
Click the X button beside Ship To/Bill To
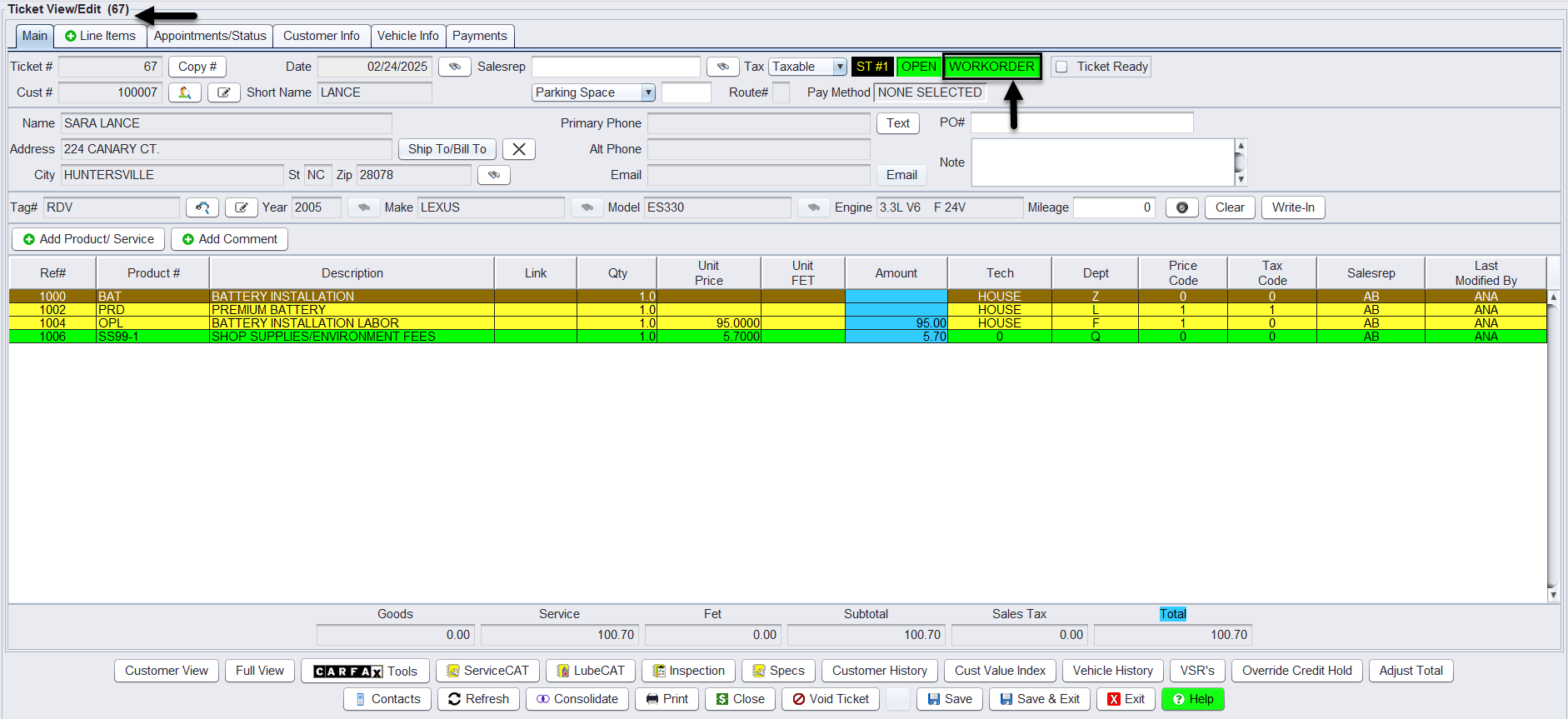[x=518, y=149]
